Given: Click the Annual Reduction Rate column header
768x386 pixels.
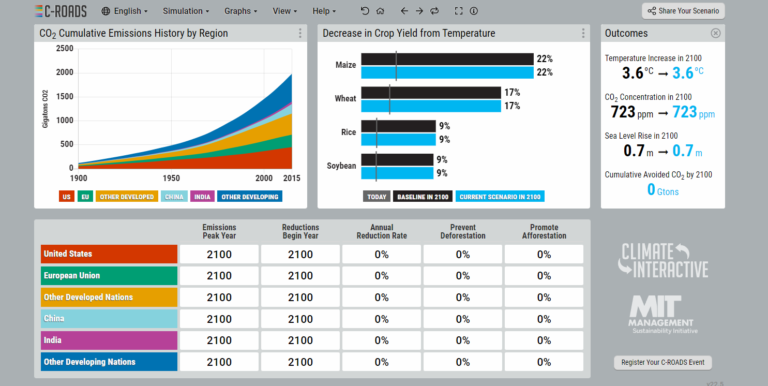Looking at the screenshot, I should point(382,231).
